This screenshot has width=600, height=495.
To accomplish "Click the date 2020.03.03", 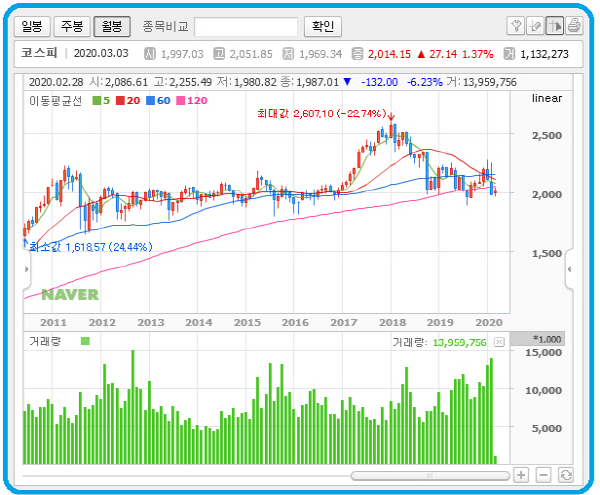I will coord(101,53).
